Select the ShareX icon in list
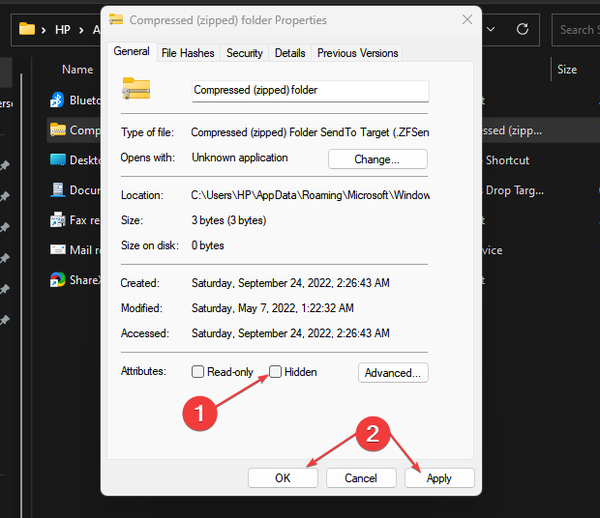Screen dimensions: 600x518 pos(58,280)
